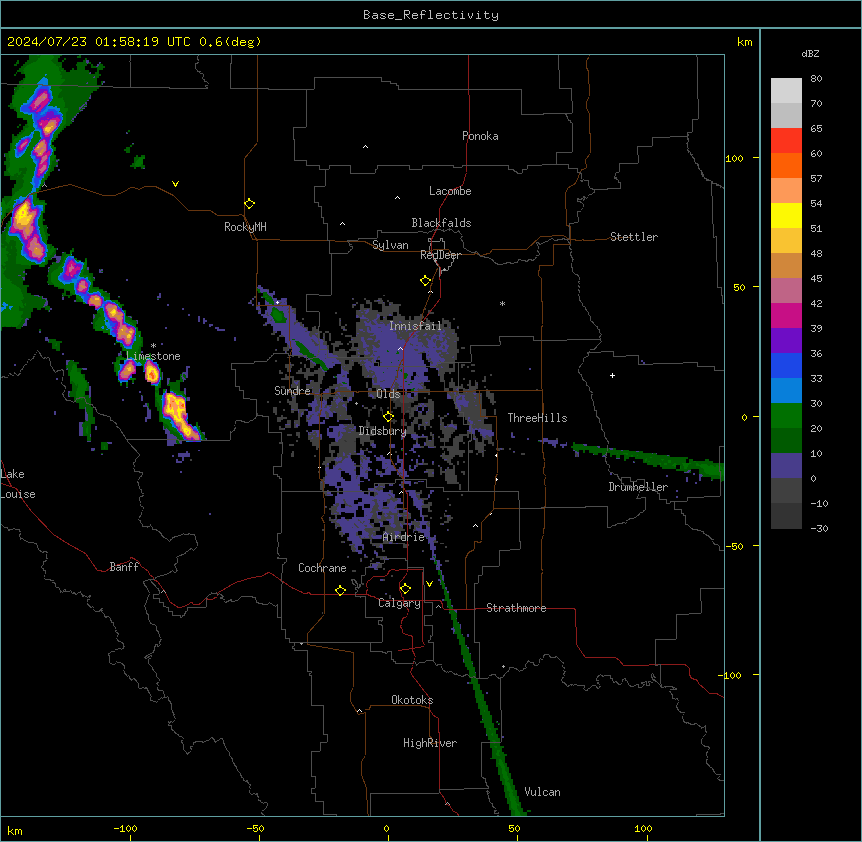The image size is (862, 842).
Task: Click the Limestone label
Action: 153,356
